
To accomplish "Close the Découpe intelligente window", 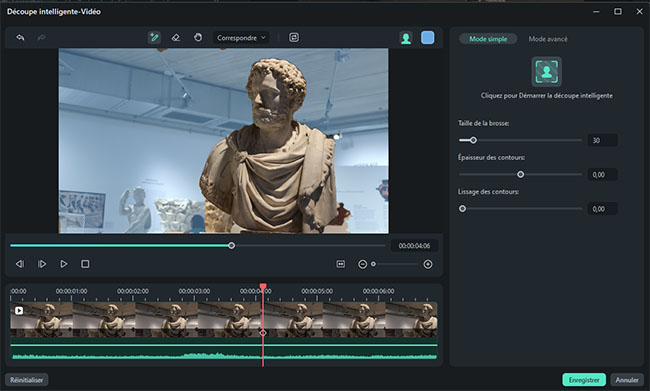I will pos(639,12).
